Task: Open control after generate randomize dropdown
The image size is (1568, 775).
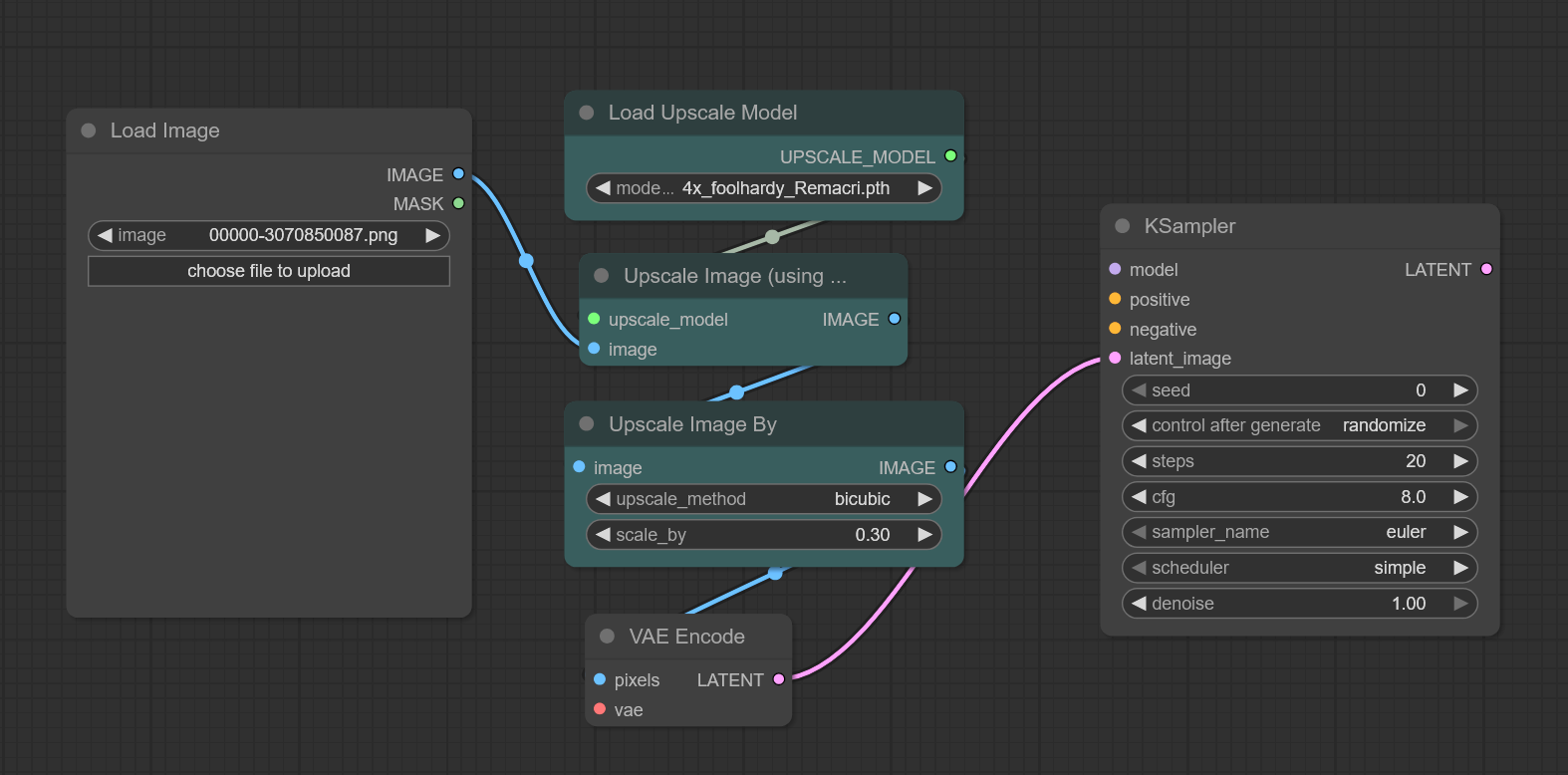Action: 1300,425
